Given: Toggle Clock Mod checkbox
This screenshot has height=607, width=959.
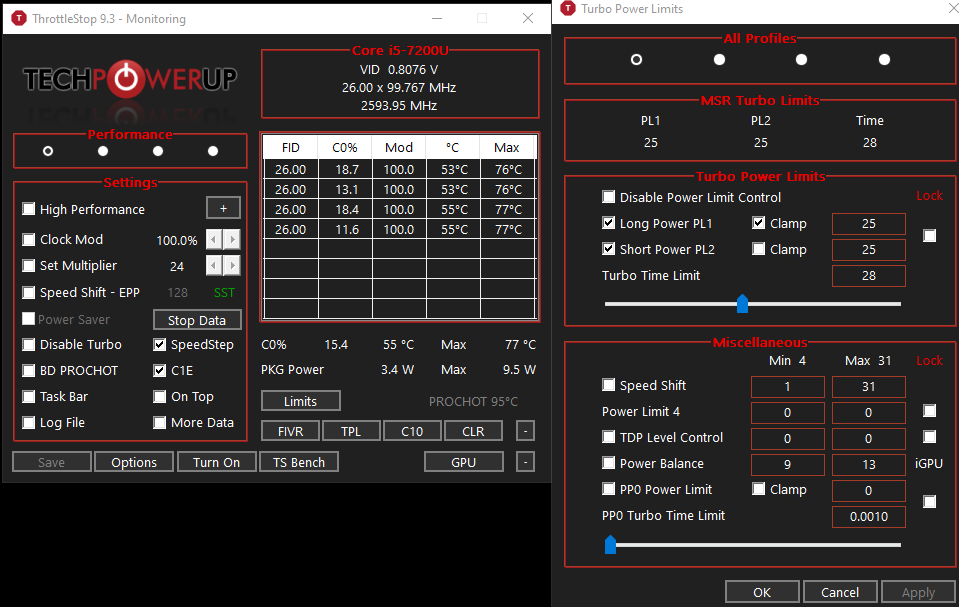Looking at the screenshot, I should click(x=29, y=239).
